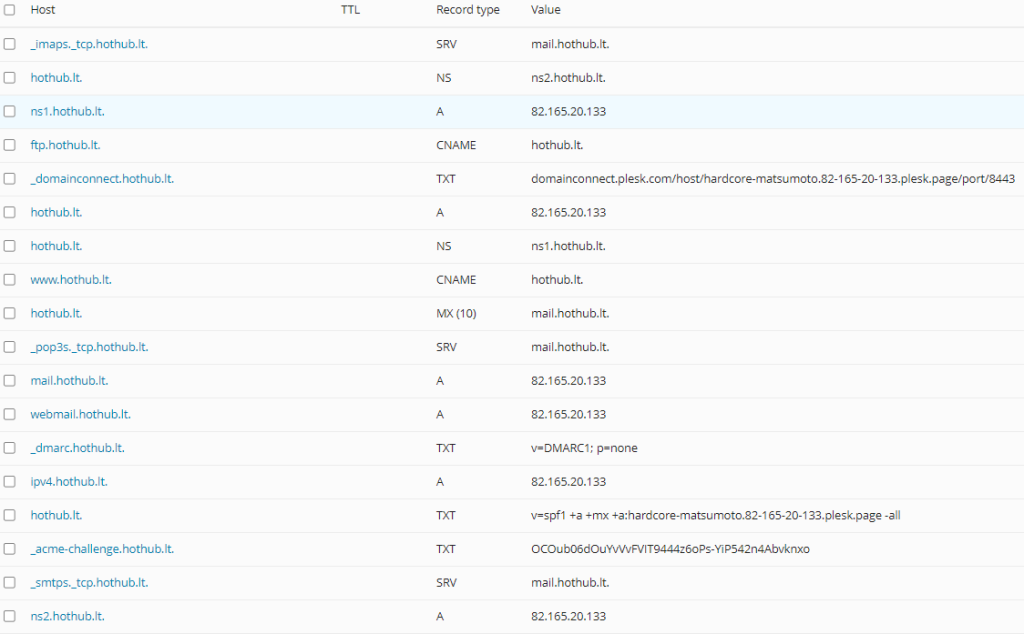
Task: Open the _smtps._tcp.hothub.lt. host link
Action: 89,582
